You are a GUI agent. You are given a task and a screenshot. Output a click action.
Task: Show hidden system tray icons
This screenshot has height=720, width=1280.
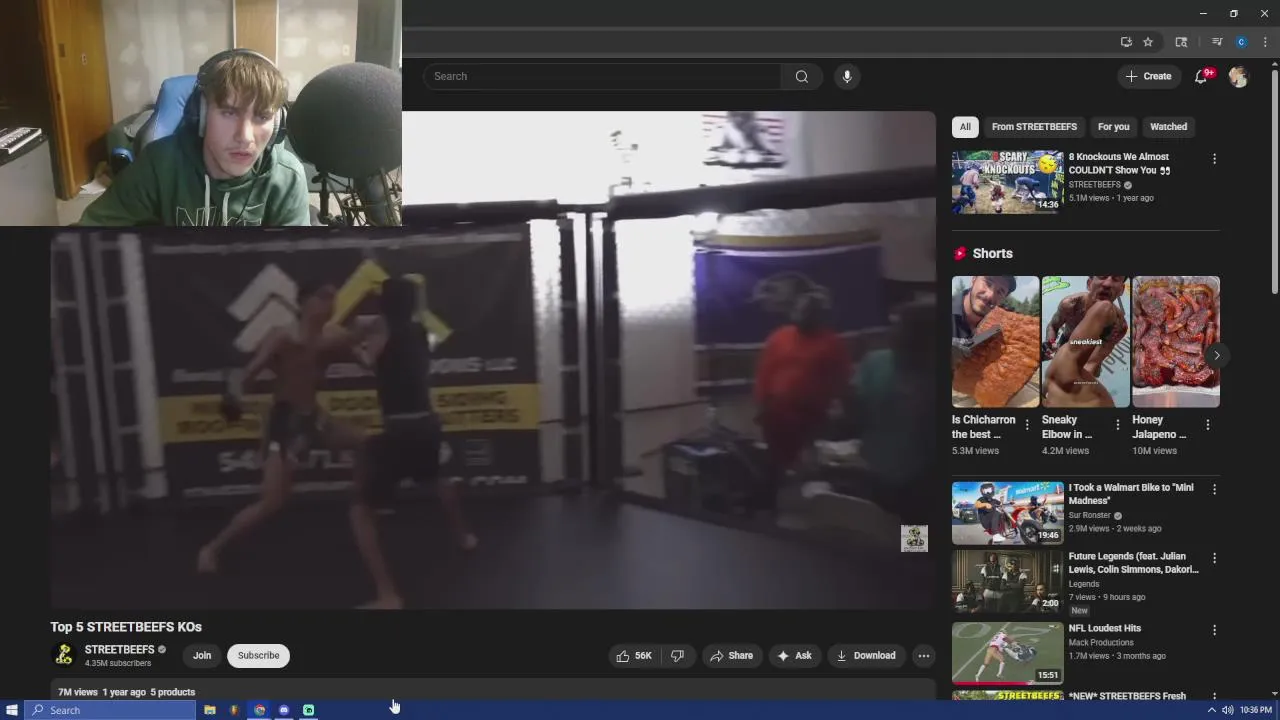[x=1212, y=710]
